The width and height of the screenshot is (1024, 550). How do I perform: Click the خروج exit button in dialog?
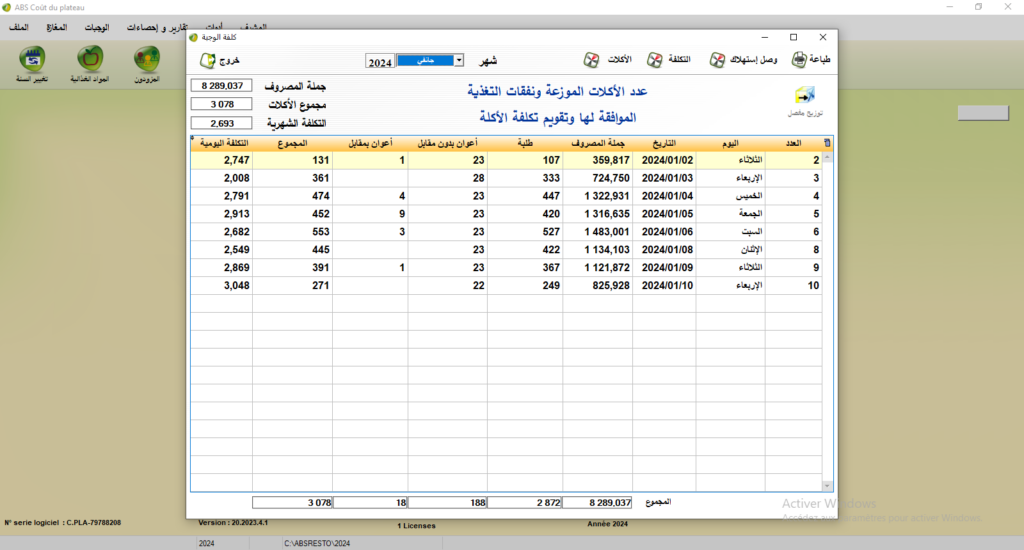220,60
